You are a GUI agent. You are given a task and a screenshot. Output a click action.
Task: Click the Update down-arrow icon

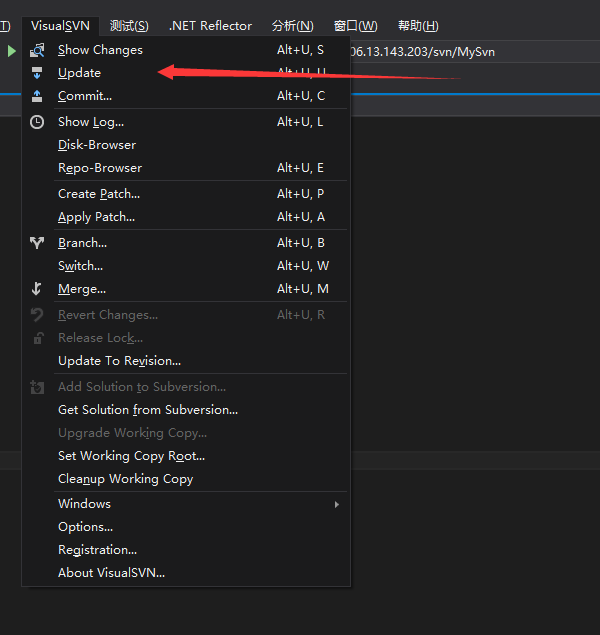37,73
